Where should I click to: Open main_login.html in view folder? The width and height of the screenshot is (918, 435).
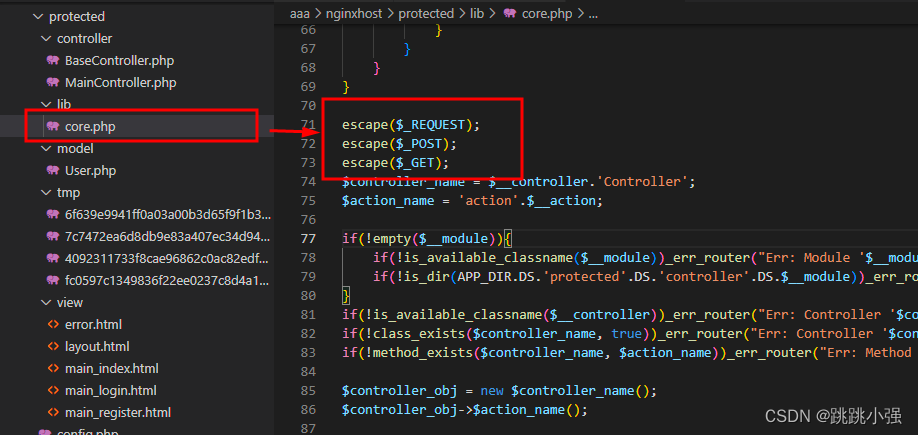pos(111,391)
